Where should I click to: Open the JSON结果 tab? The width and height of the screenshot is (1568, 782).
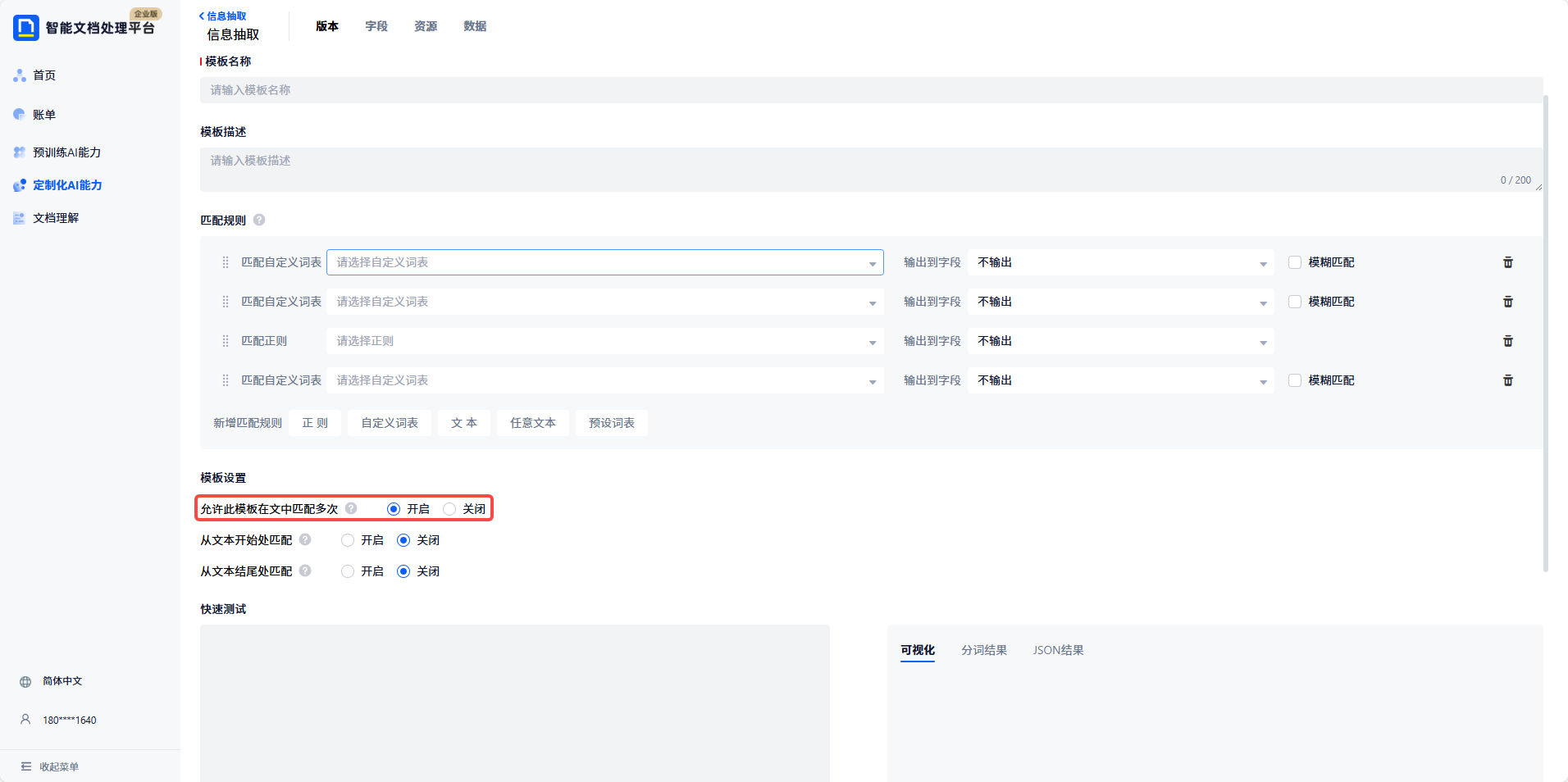pyautogui.click(x=1058, y=650)
